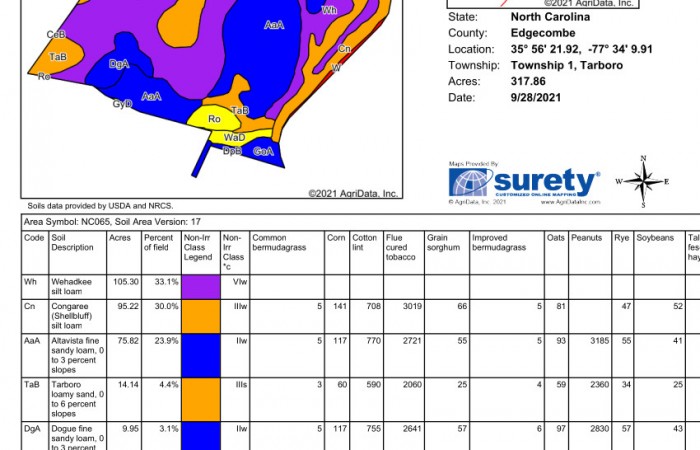Viewport: 700px width, 450px height.
Task: Click the 'DgA' label on the map
Action: pos(119,64)
